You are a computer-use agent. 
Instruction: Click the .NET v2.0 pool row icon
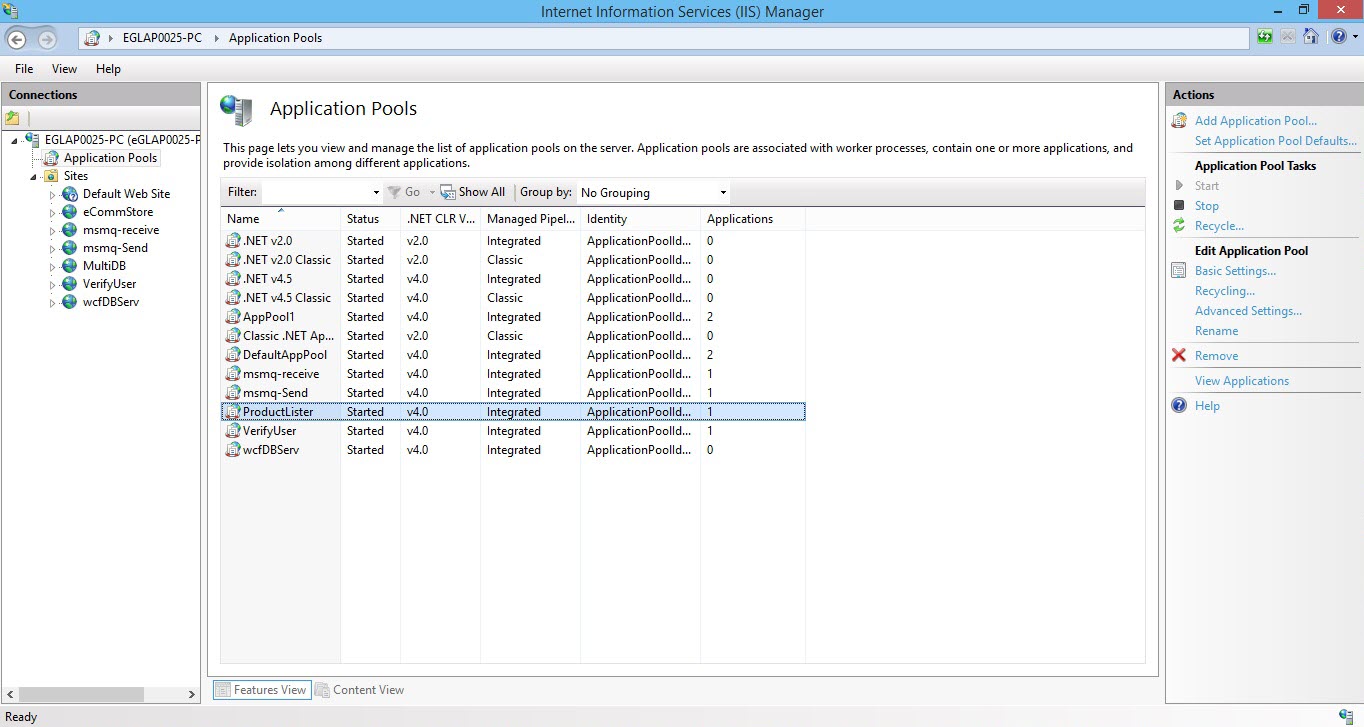pos(233,241)
